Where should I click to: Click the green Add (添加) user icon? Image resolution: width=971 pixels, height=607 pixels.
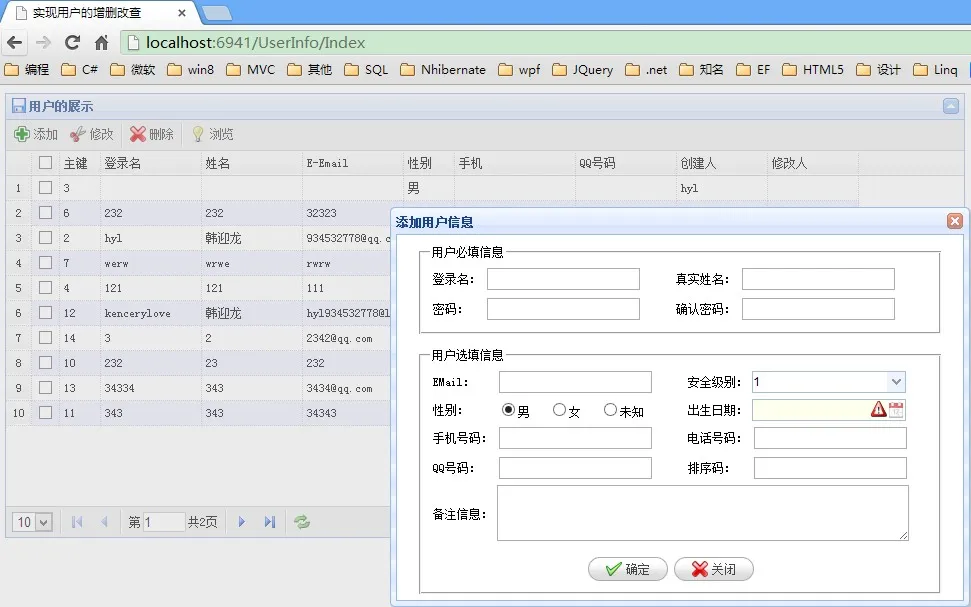tap(22, 134)
